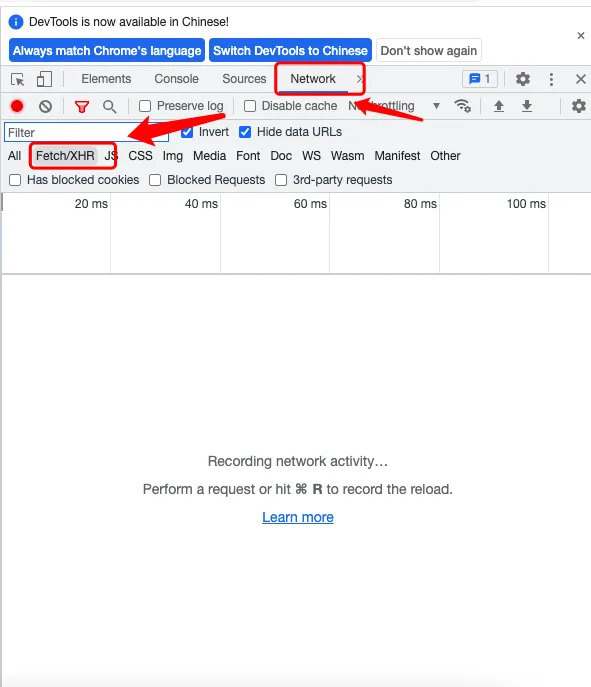
Task: Click Switch DevTools to Chinese button
Action: (x=290, y=50)
